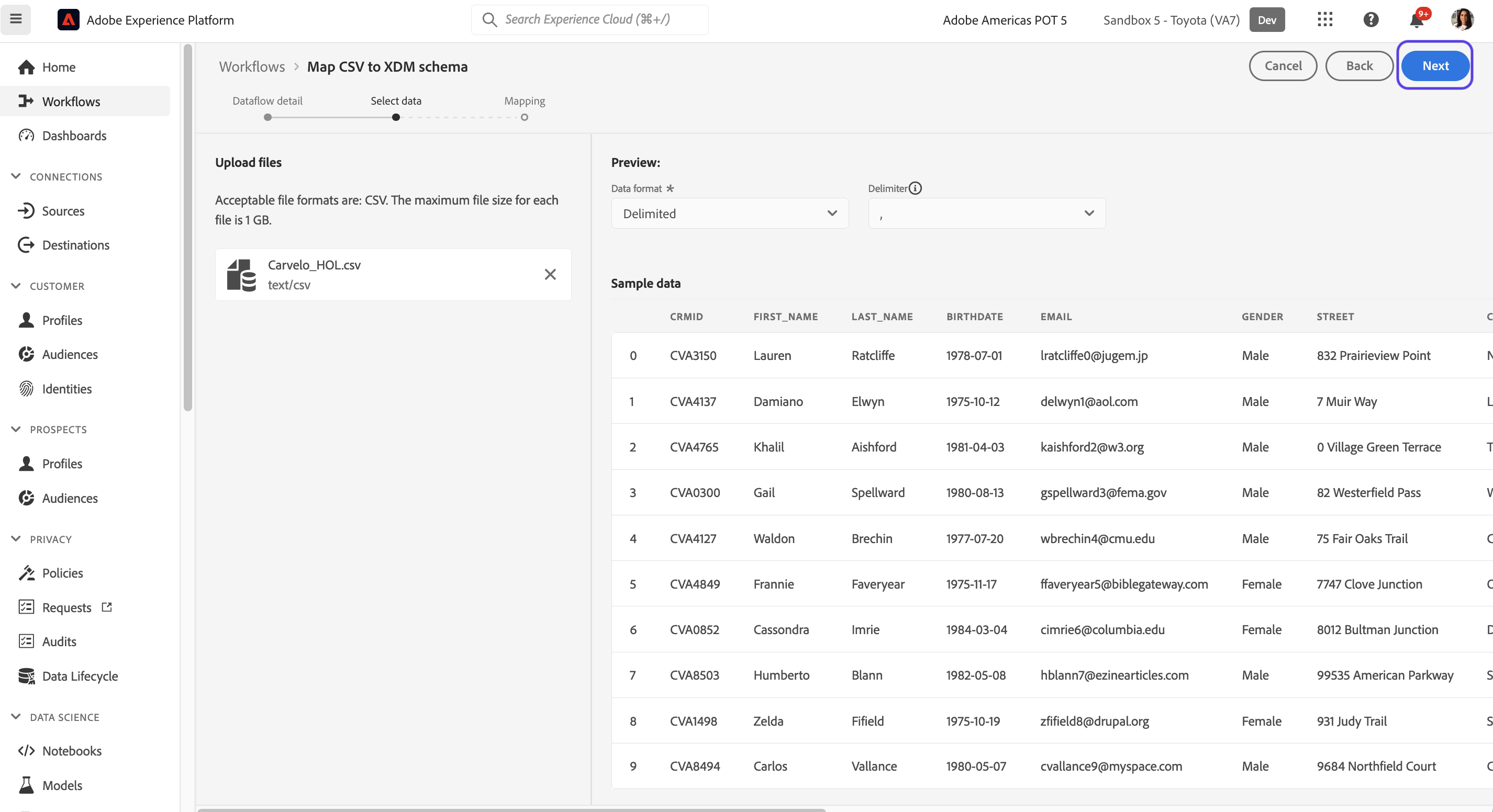Go to Data Lifecycle in sidebar
The width and height of the screenshot is (1493, 812).
(x=80, y=676)
